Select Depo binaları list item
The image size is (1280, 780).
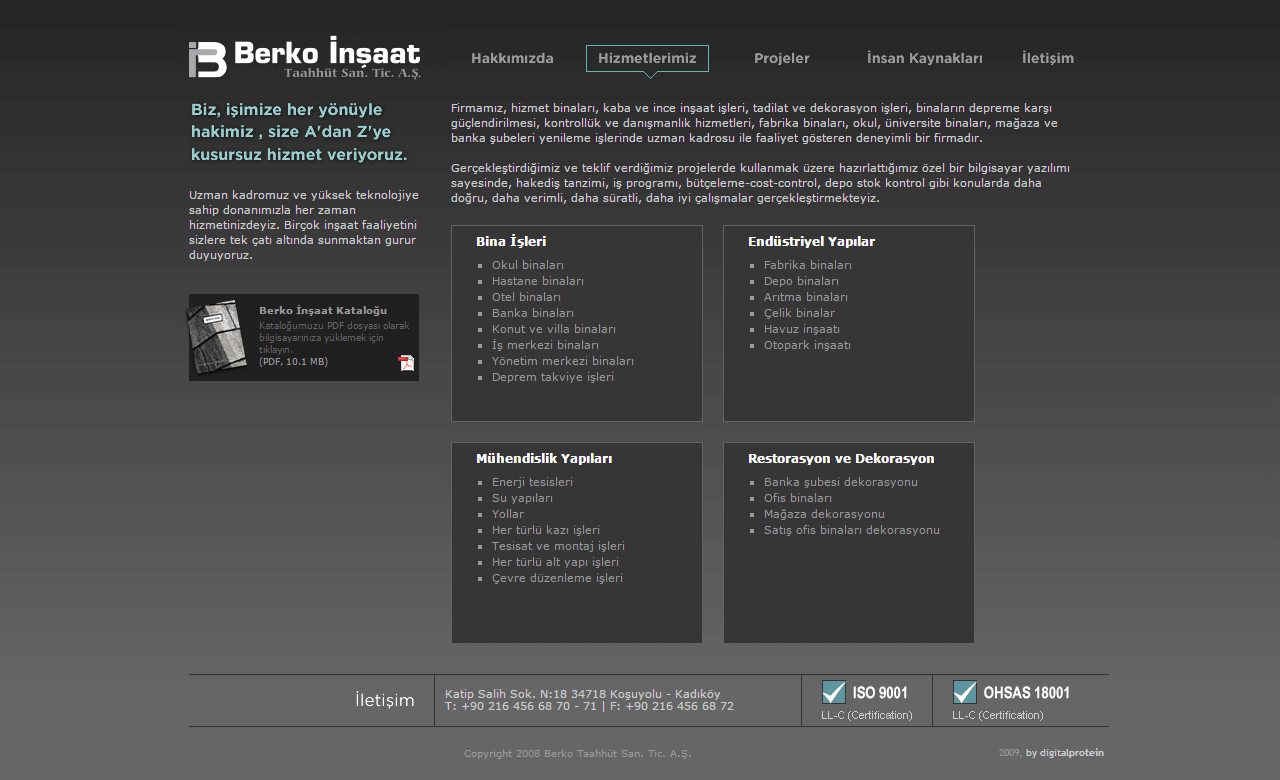click(x=802, y=281)
